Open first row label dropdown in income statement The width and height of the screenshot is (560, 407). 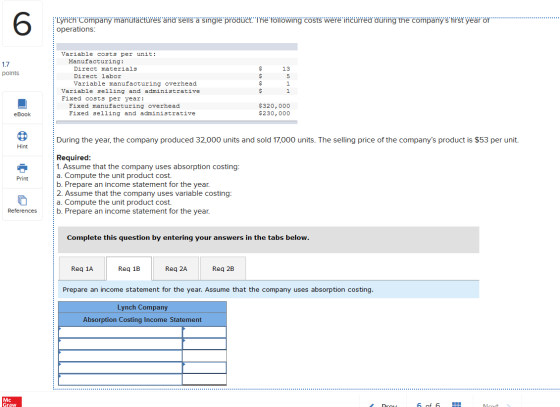tap(120, 332)
